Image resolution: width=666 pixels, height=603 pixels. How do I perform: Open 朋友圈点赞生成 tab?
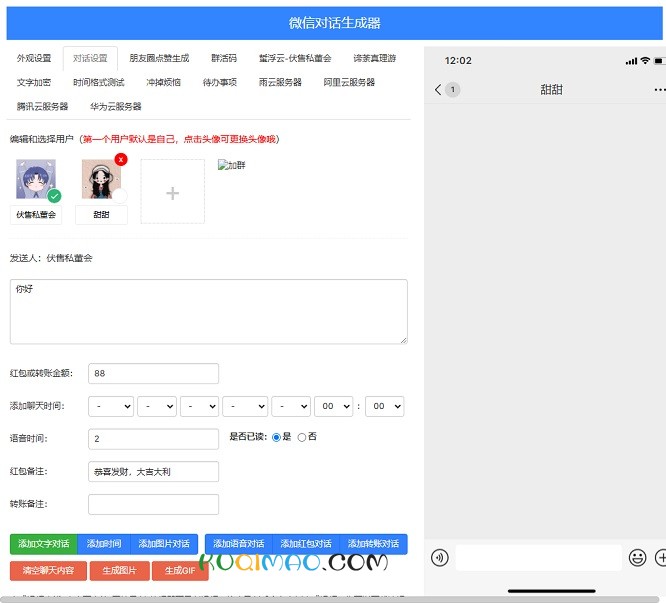(x=159, y=58)
